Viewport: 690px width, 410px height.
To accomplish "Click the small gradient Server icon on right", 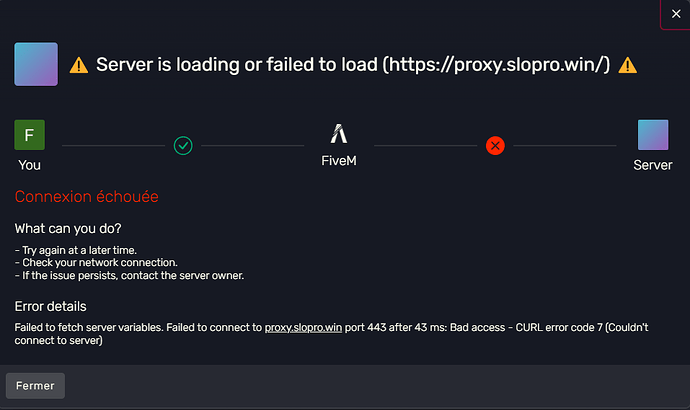I will pos(653,135).
